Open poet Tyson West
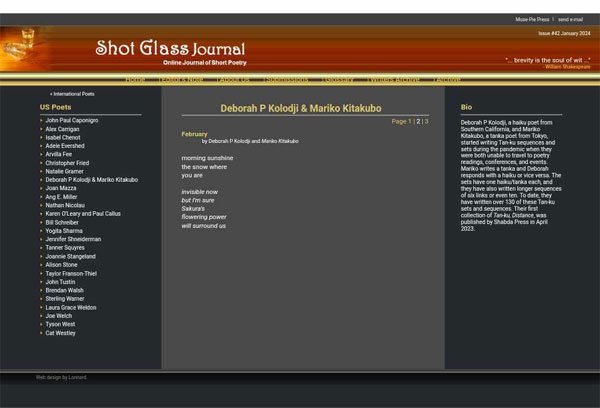Image resolution: width=600 pixels, height=408 pixels. point(60,324)
